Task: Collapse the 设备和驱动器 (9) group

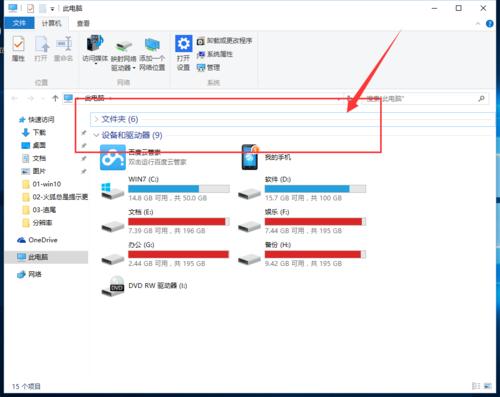Action: tap(96, 135)
